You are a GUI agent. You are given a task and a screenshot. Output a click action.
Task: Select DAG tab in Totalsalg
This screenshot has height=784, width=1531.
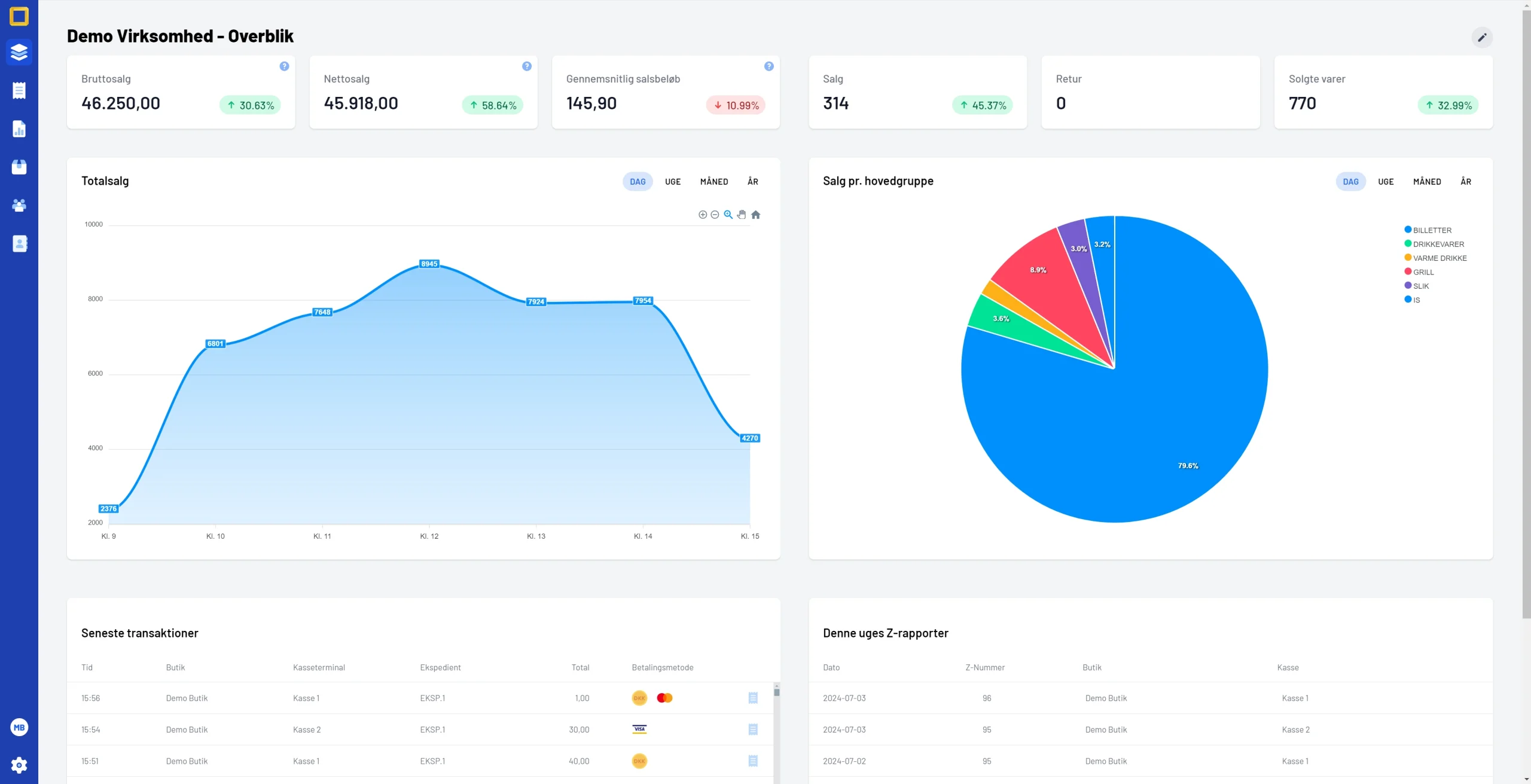638,182
